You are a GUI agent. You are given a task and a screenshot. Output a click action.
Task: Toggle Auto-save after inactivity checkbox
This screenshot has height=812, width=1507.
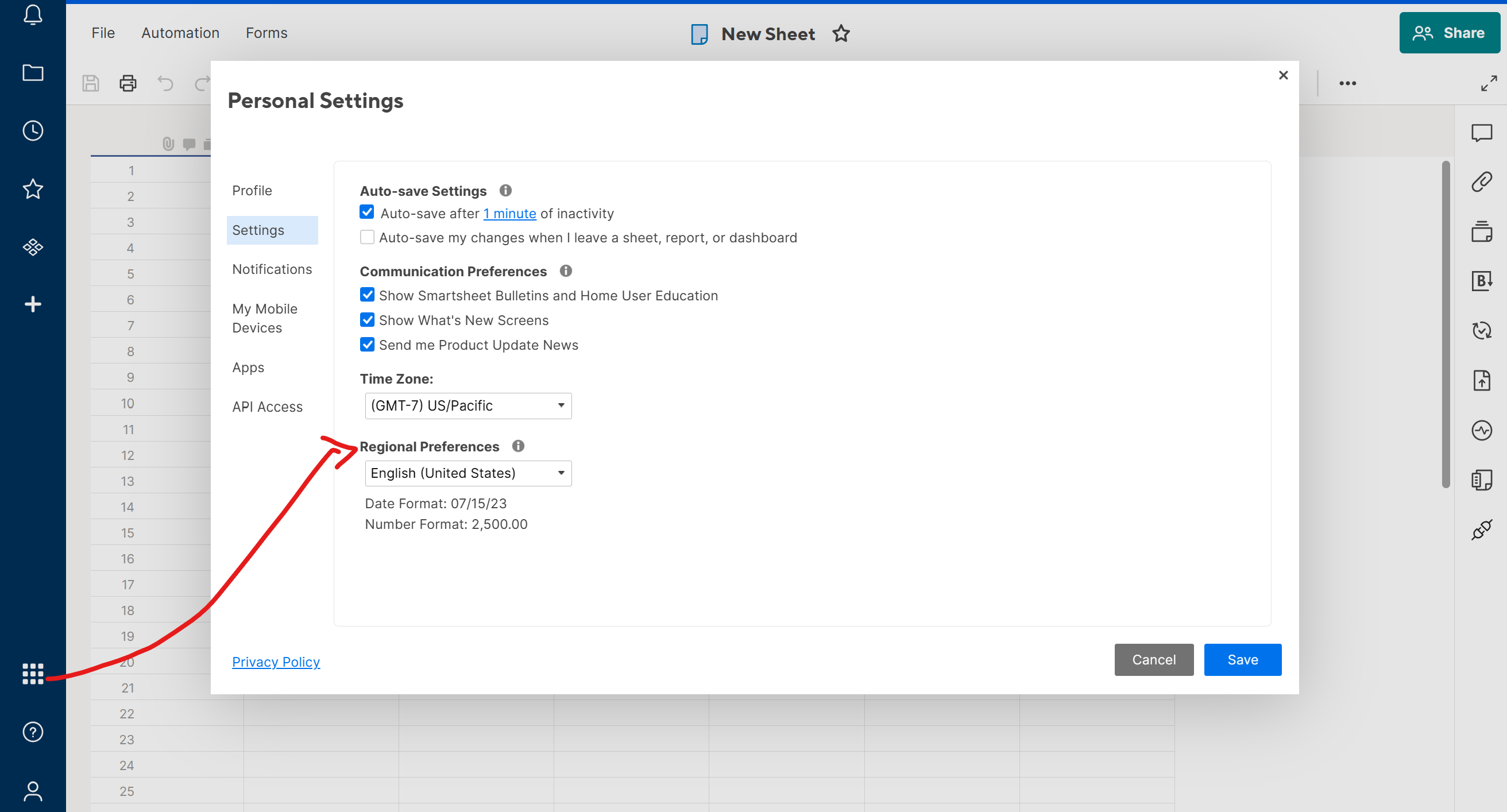click(x=367, y=212)
